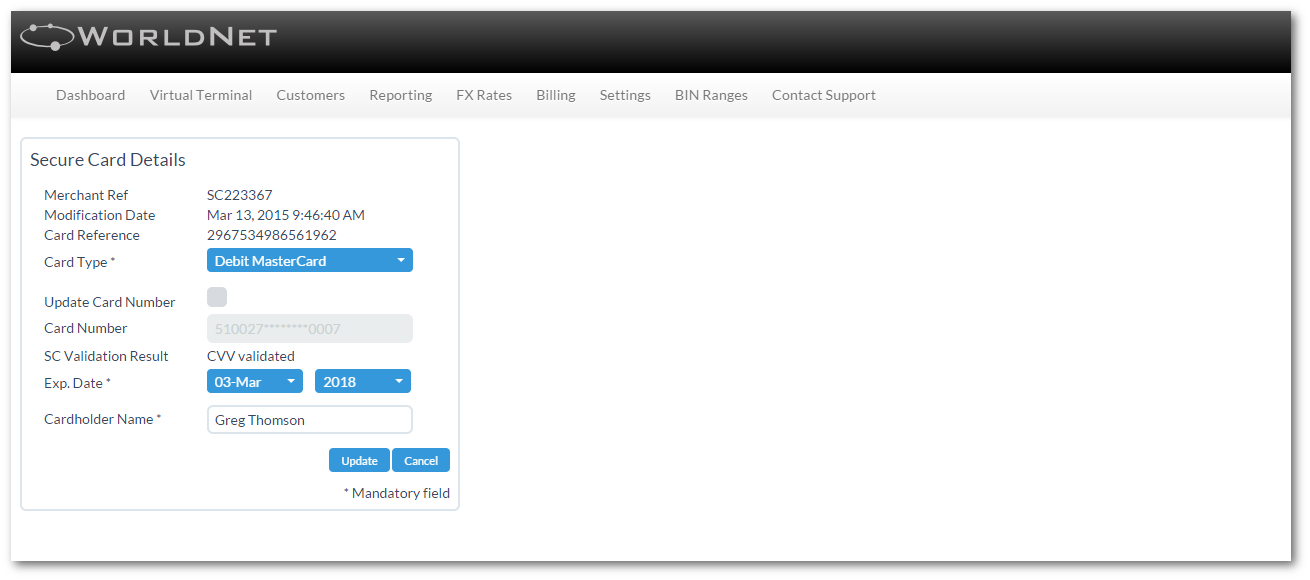Click the Card Reference number value
Screen dimensions: 1310x580
tap(271, 236)
